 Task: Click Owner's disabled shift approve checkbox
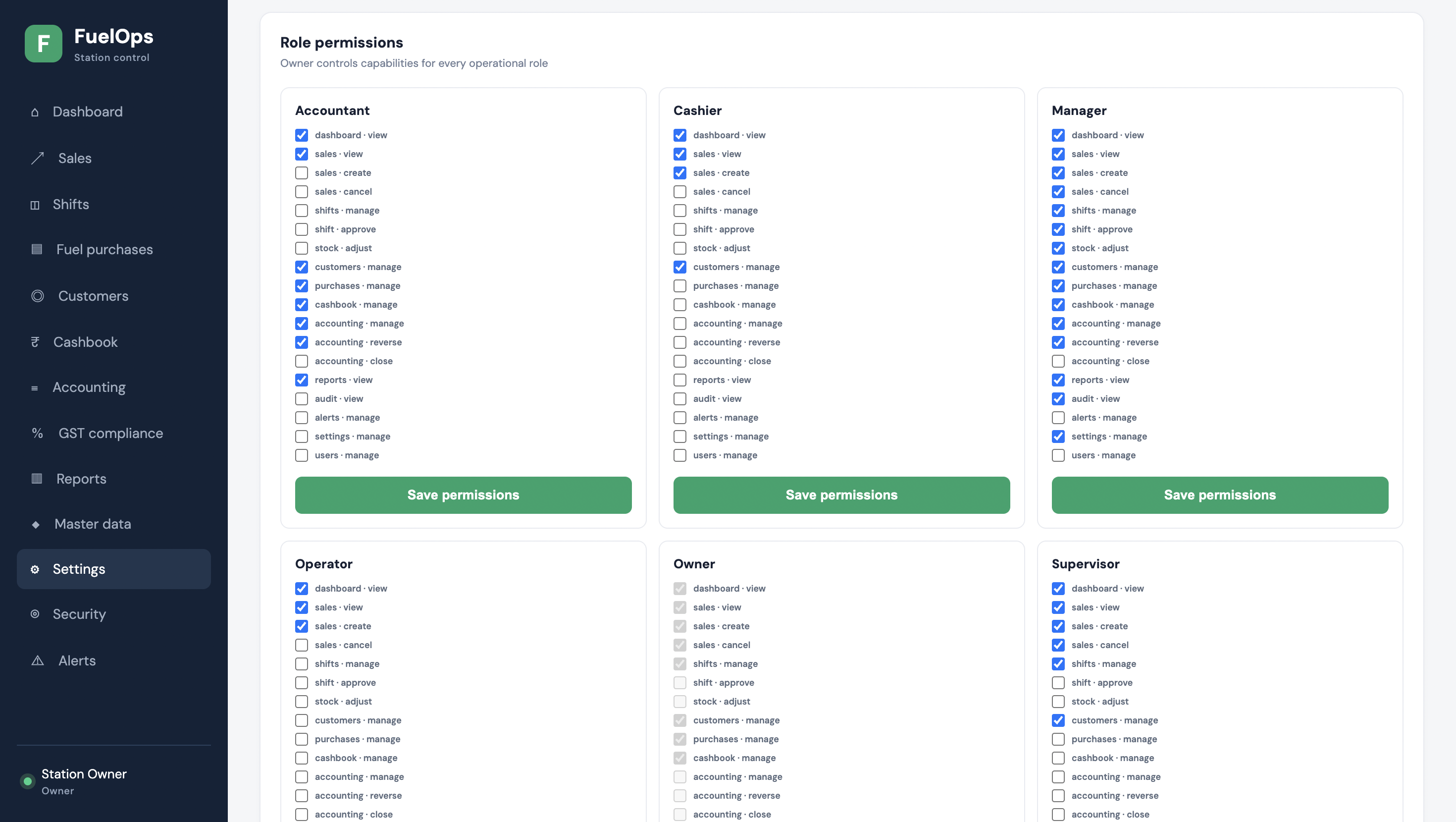tap(680, 683)
